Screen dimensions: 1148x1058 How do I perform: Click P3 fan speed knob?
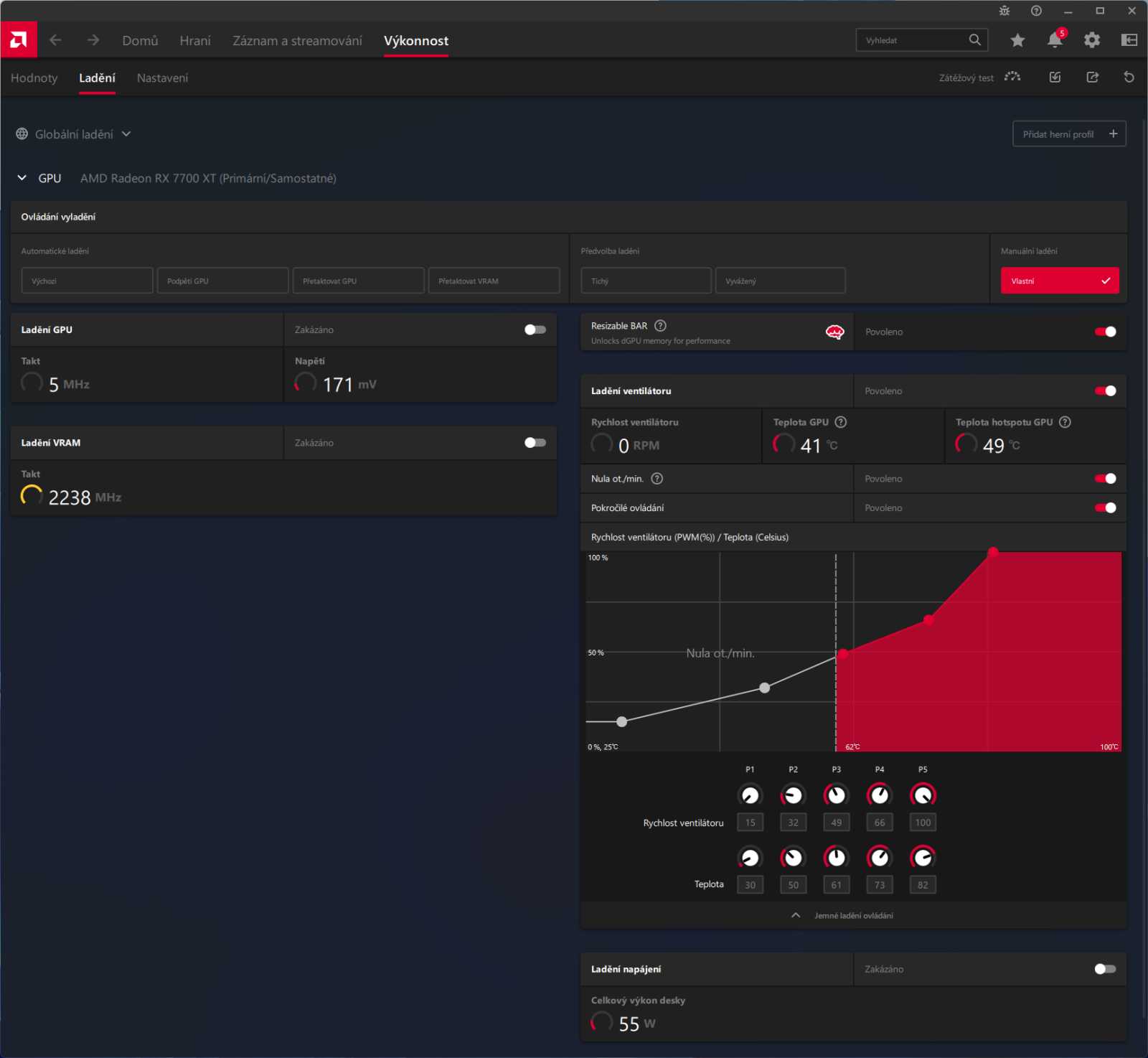(x=837, y=795)
